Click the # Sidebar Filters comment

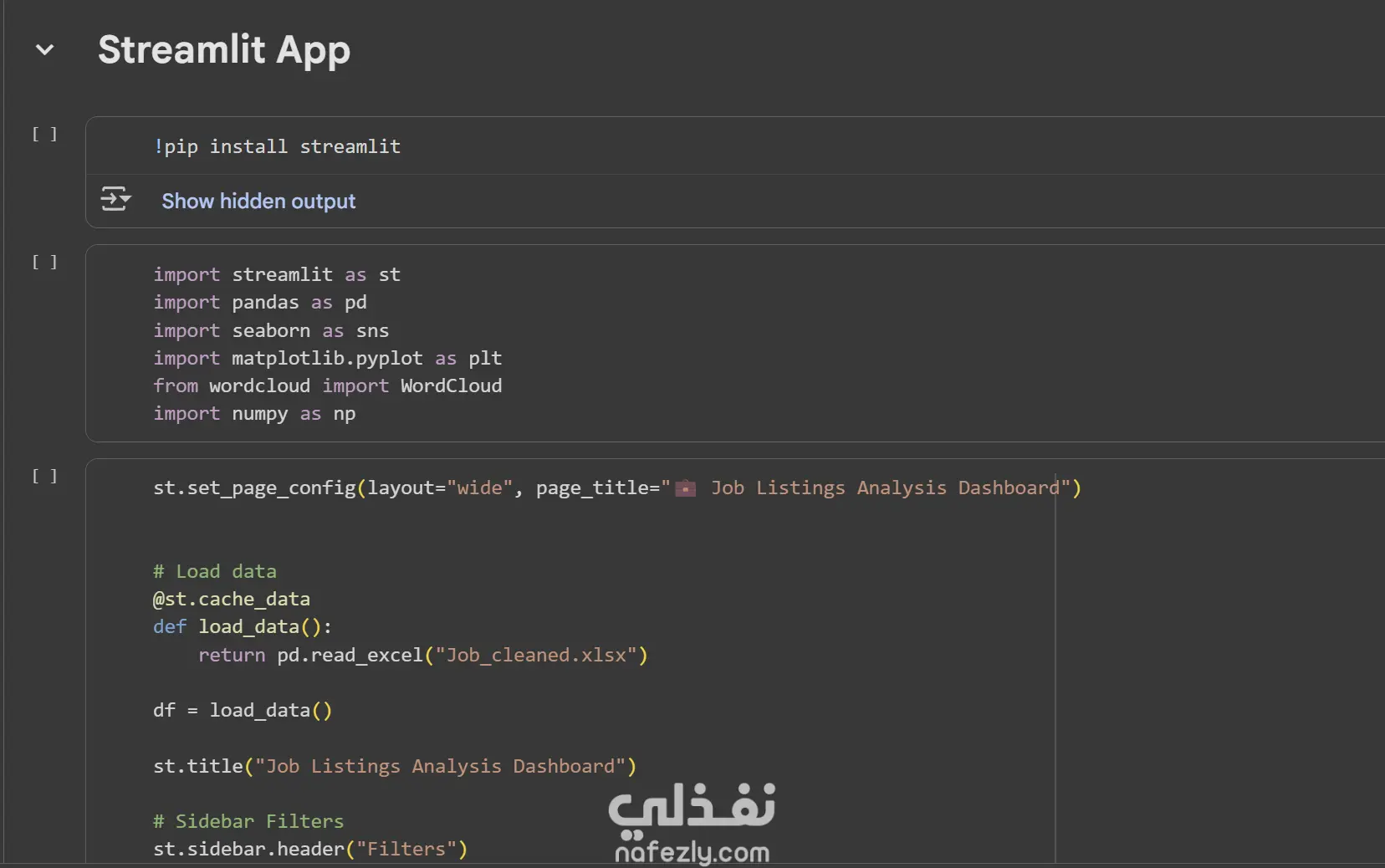(248, 821)
